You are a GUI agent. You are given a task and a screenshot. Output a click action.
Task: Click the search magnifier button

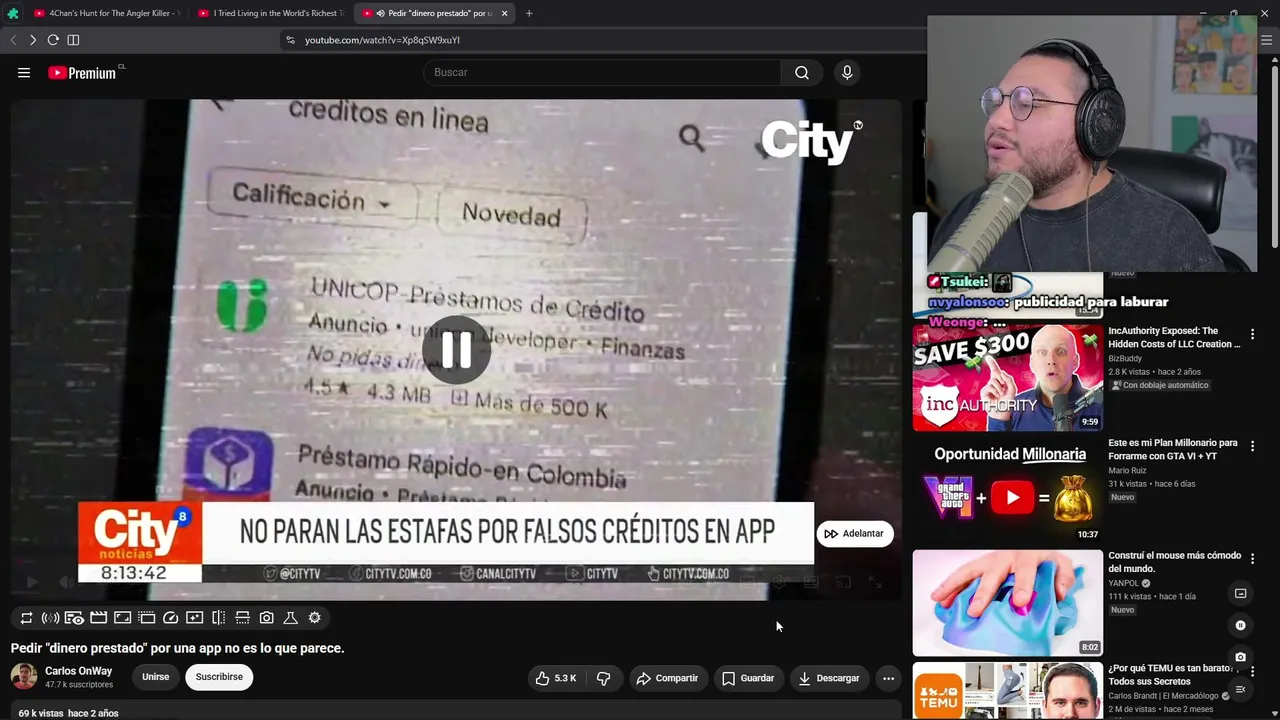click(802, 72)
